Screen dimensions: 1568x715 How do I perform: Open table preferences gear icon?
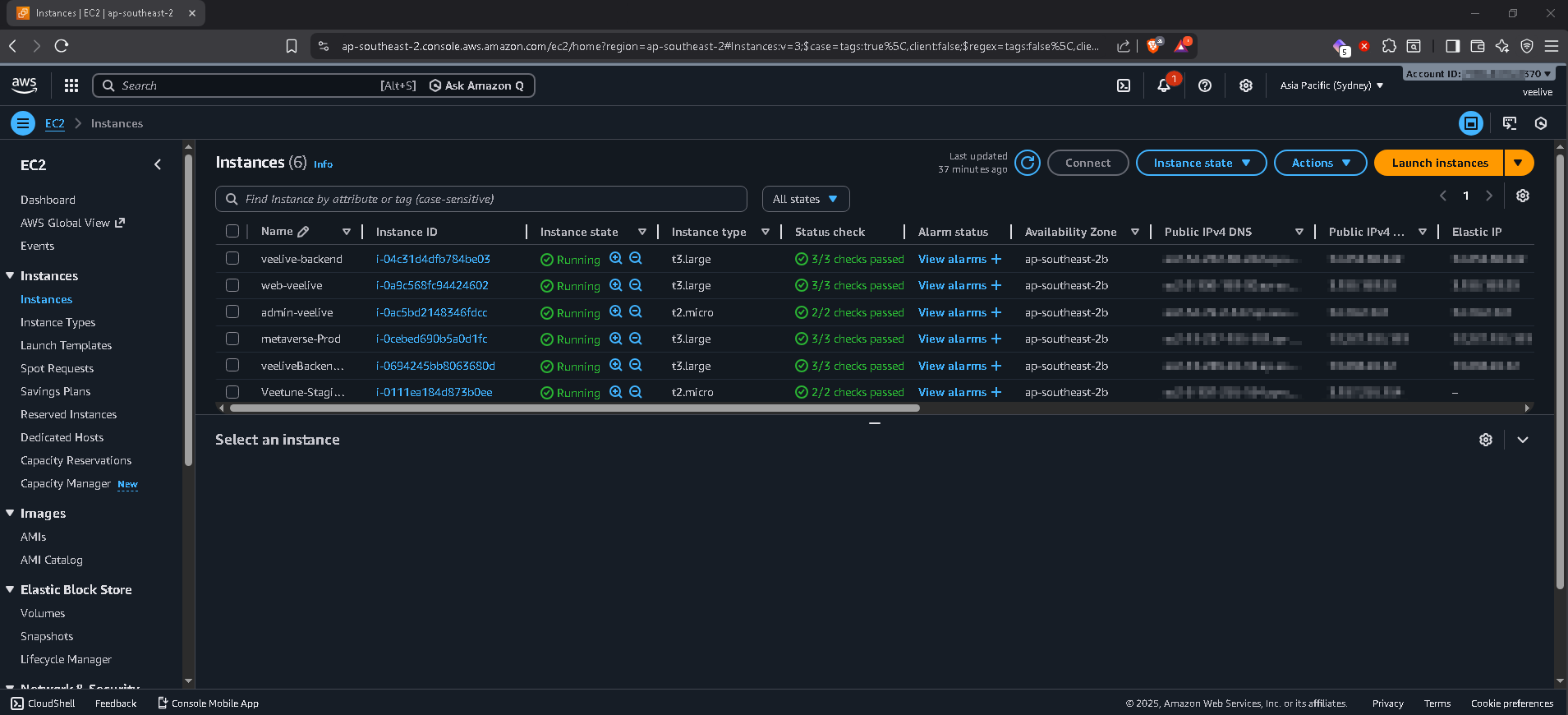click(1523, 196)
